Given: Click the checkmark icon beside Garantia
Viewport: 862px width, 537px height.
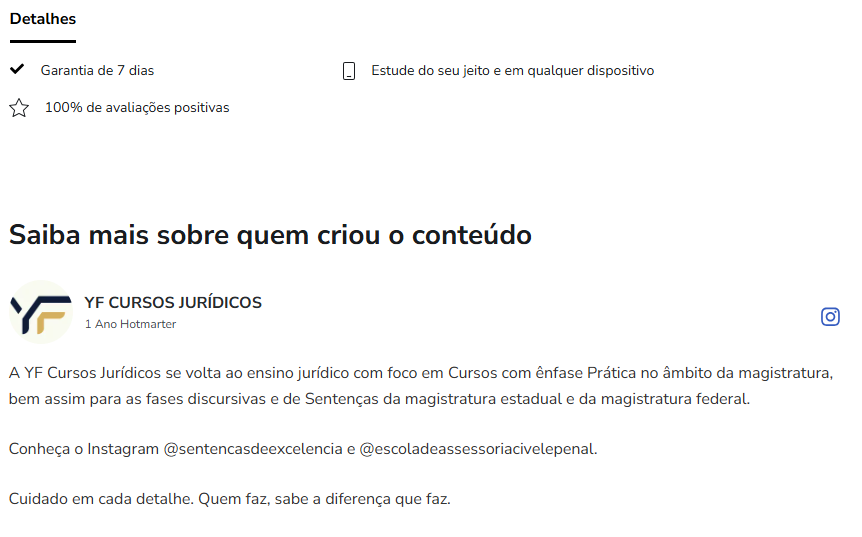Looking at the screenshot, I should (17, 69).
